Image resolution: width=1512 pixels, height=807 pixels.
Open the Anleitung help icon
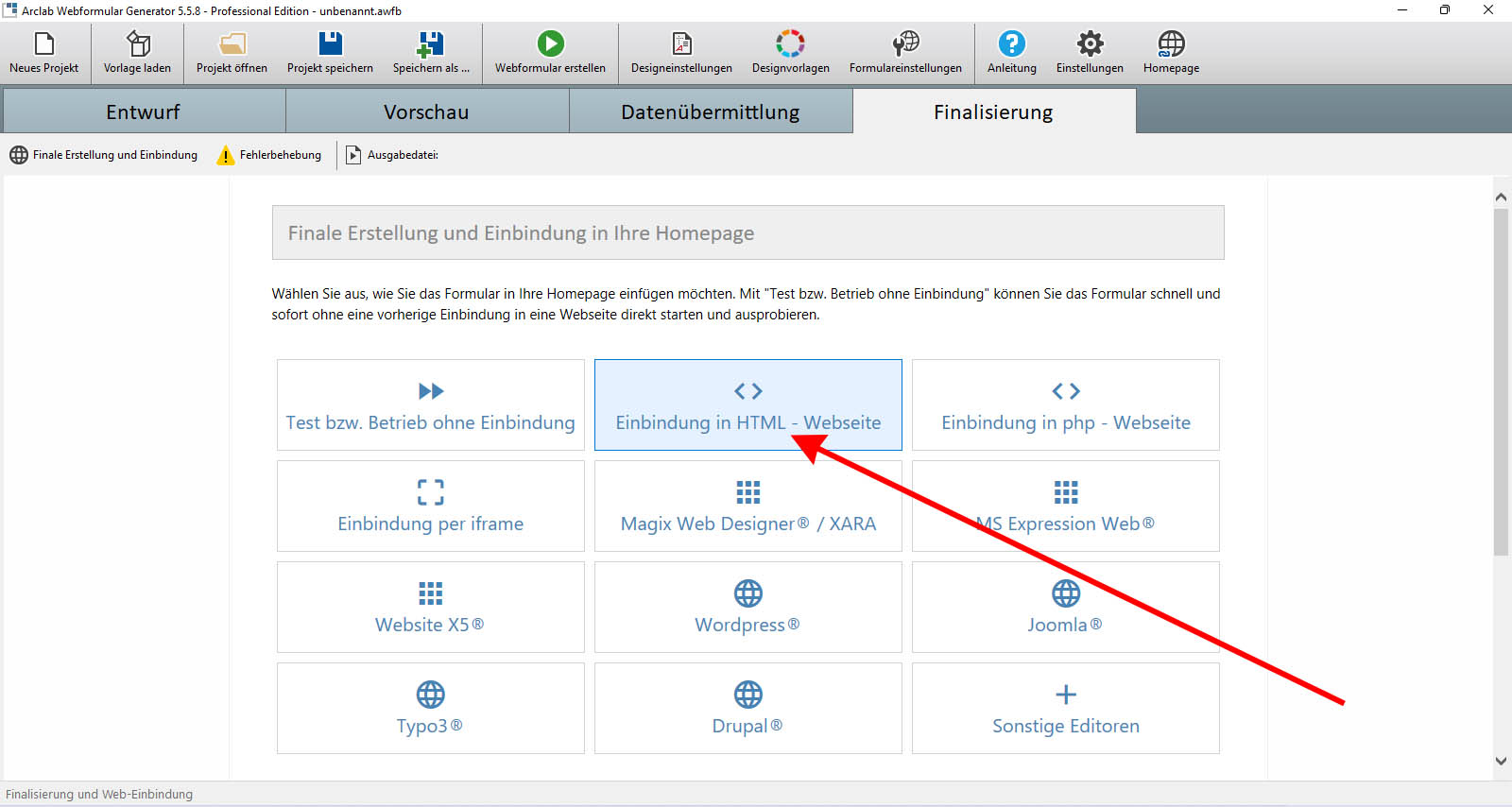point(1011,44)
